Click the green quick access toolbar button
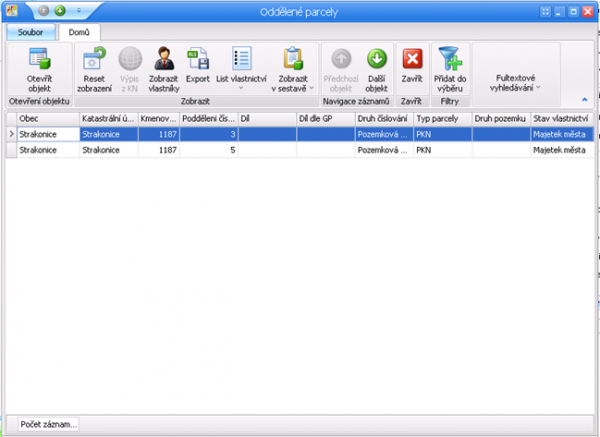 [60, 12]
